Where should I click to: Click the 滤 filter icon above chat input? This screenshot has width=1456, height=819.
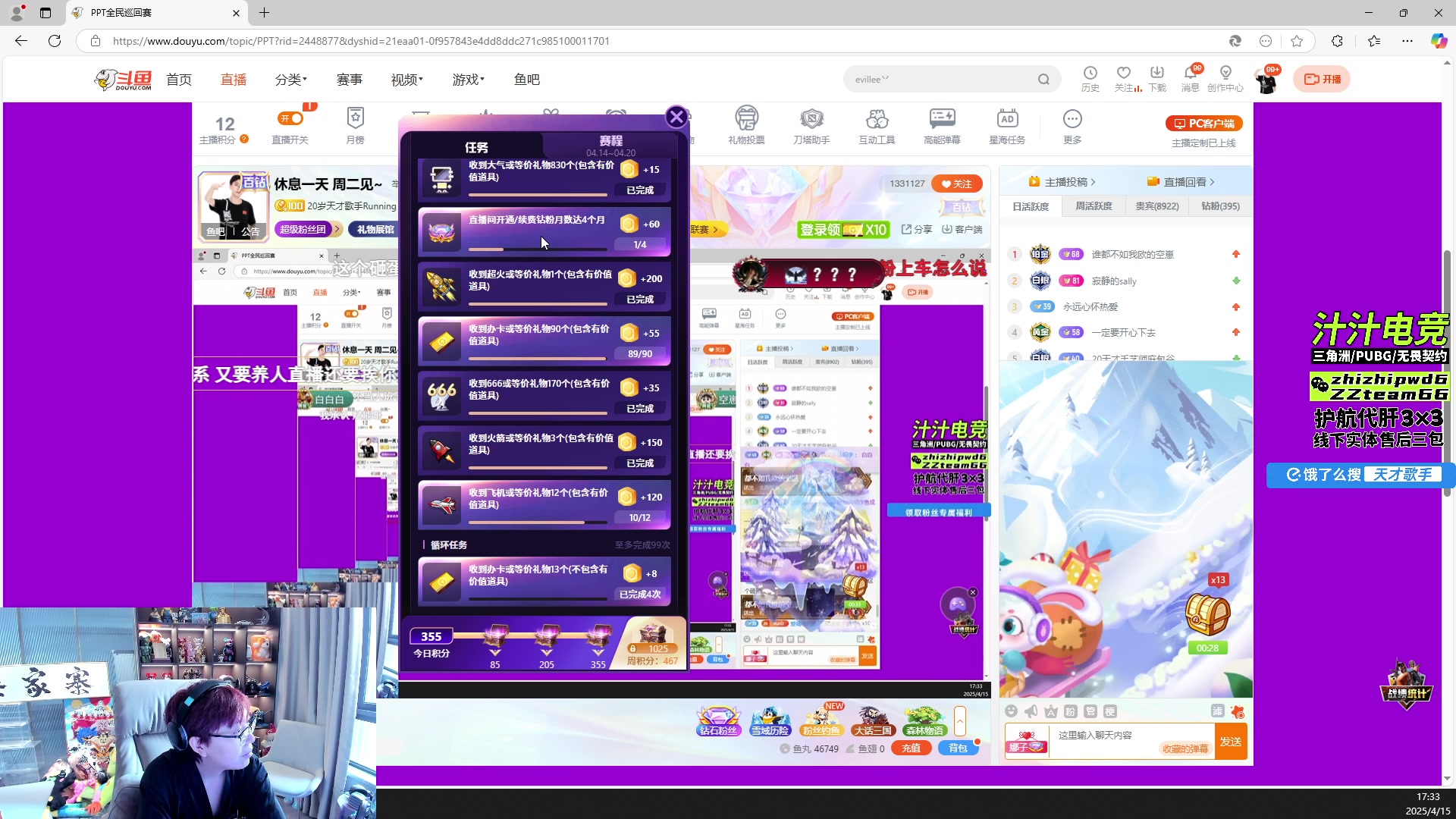click(1217, 711)
